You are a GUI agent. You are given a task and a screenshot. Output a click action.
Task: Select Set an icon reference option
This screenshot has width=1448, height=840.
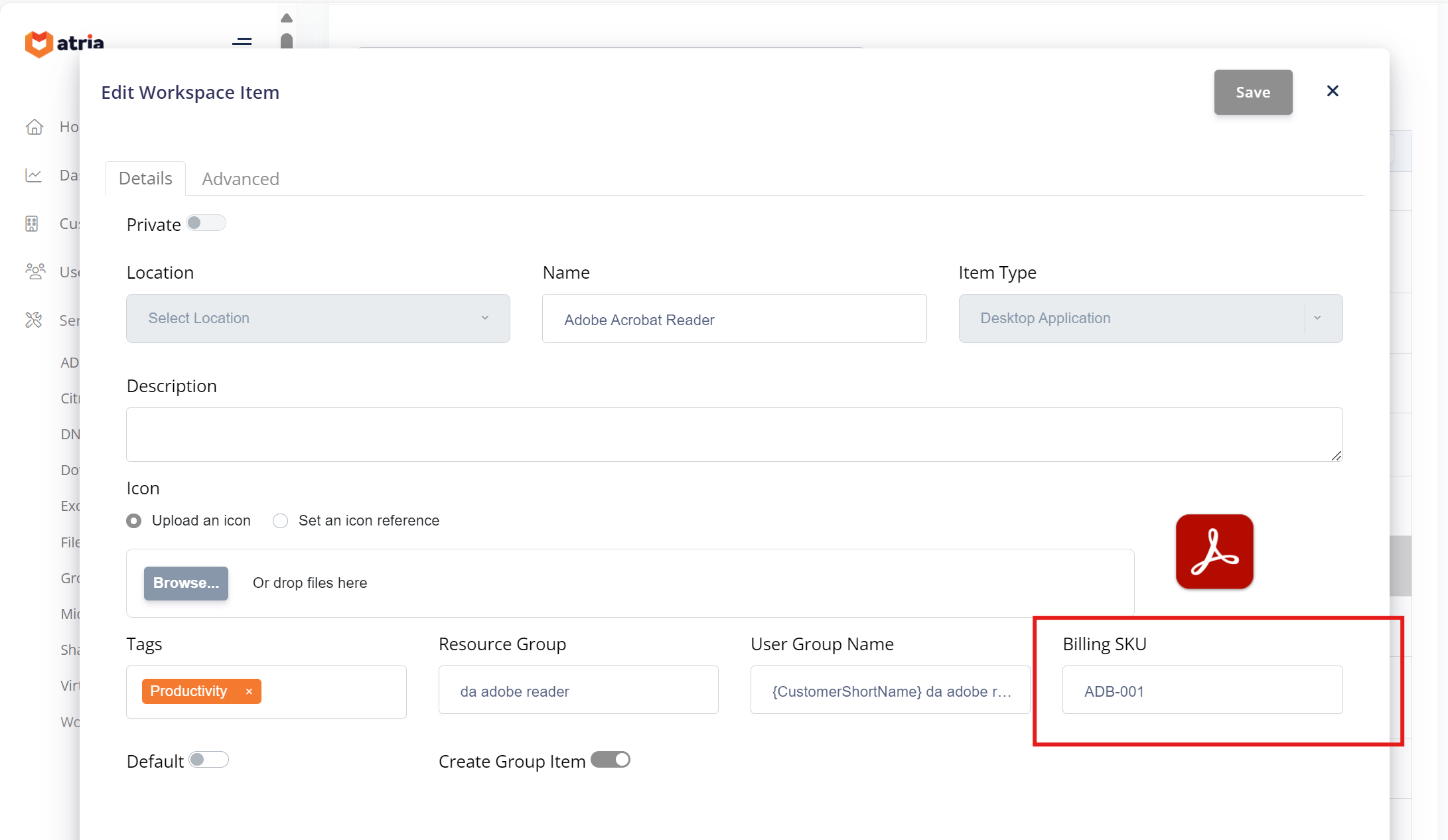tap(281, 521)
